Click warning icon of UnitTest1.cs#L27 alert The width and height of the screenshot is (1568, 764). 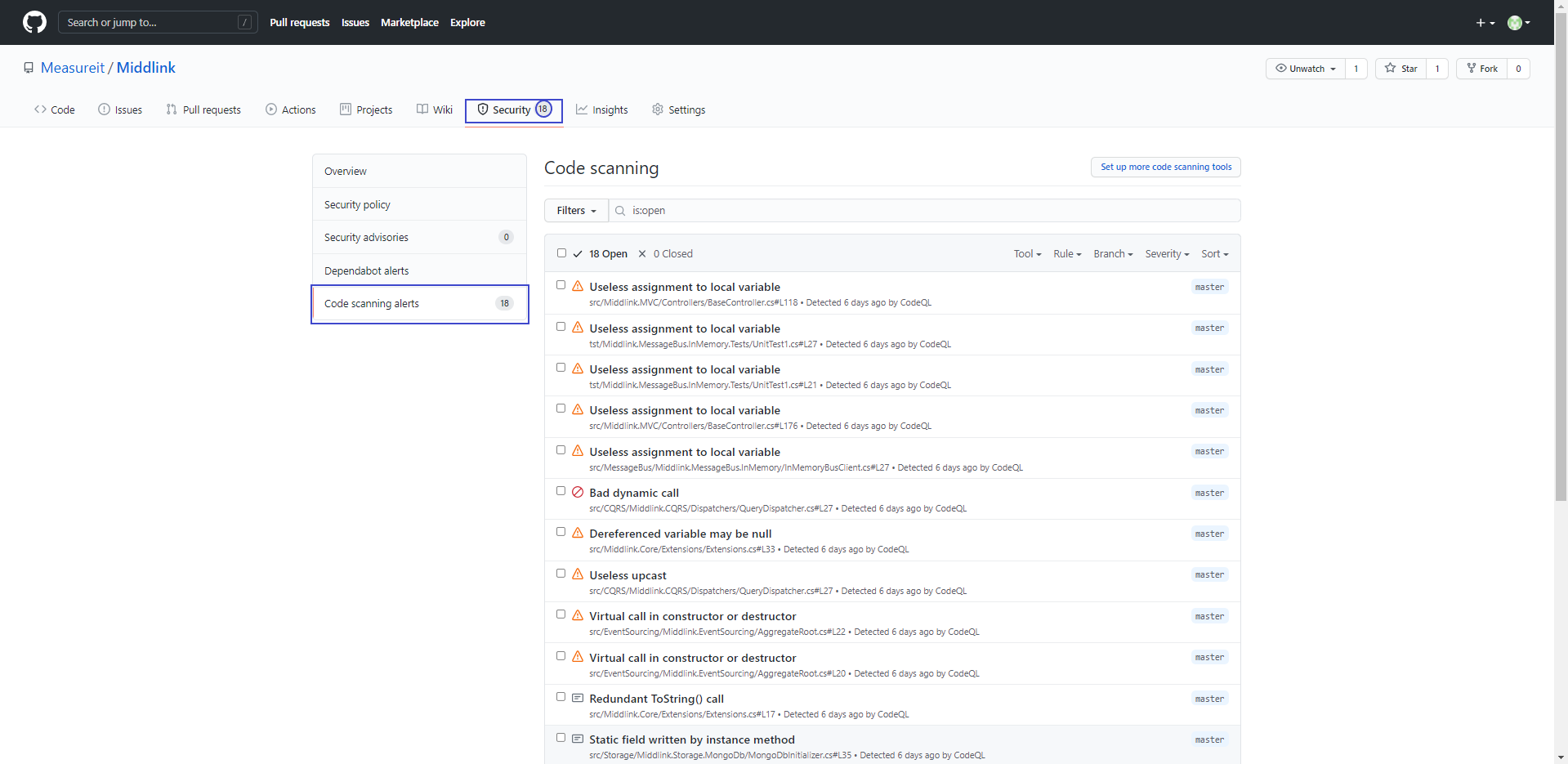click(x=578, y=328)
